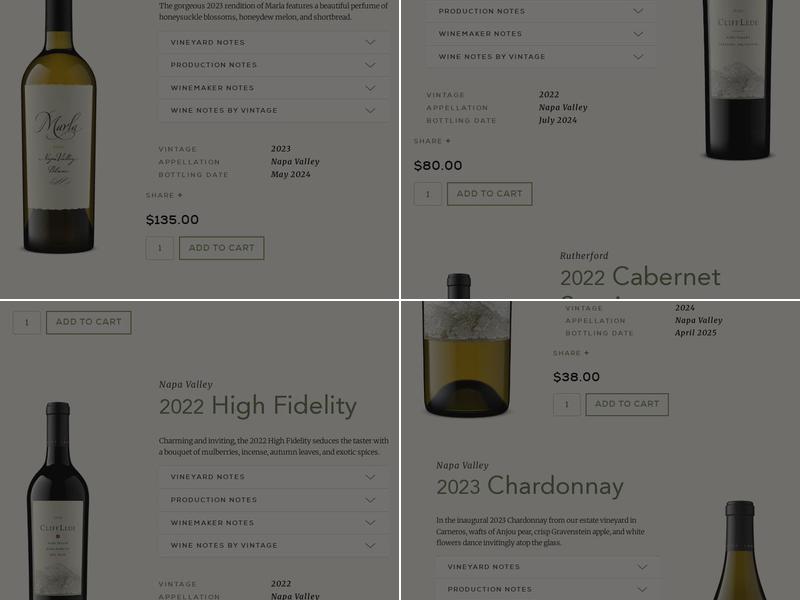Click Add to Cart next to $38.00
The image size is (800, 600).
pos(627,404)
